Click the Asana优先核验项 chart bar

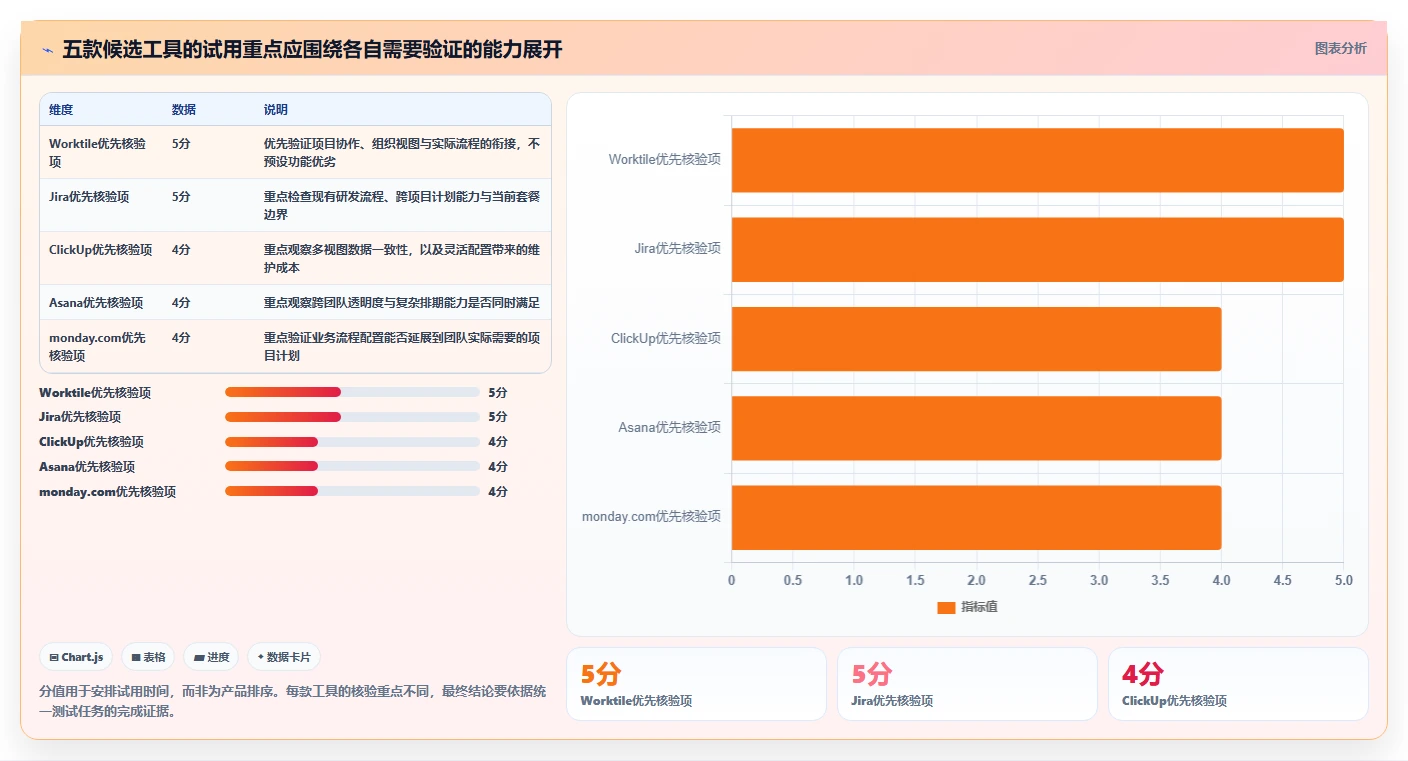pos(976,428)
